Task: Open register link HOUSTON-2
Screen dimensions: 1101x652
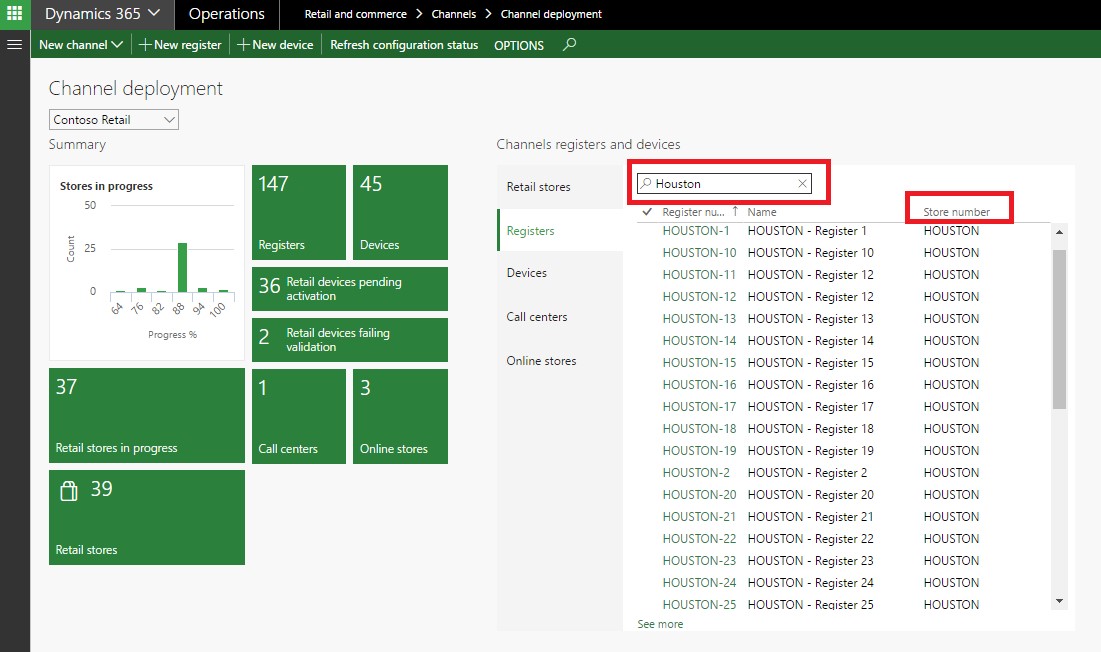Action: [x=696, y=472]
